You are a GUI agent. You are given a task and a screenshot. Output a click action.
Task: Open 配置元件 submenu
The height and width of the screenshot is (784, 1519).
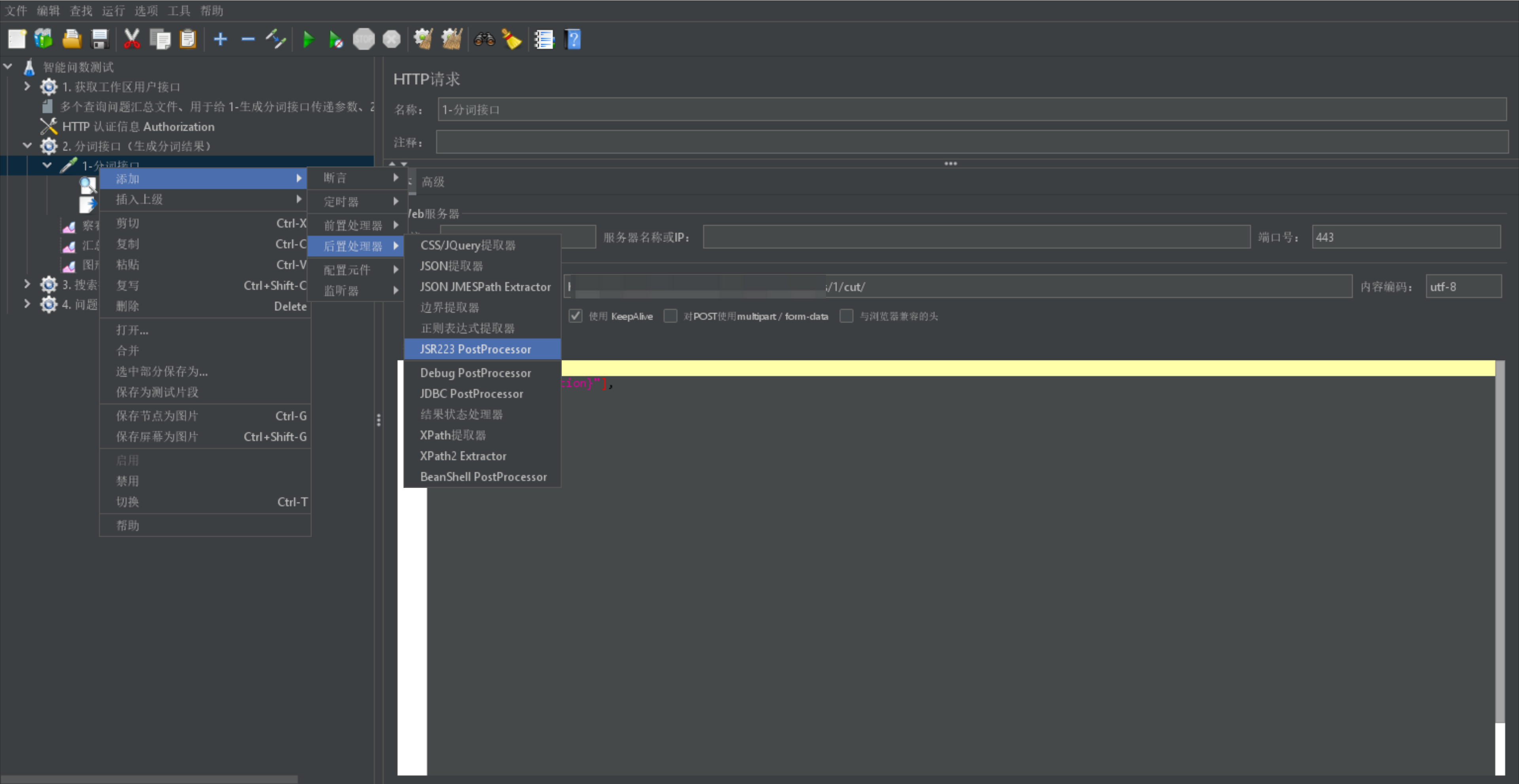click(x=357, y=270)
